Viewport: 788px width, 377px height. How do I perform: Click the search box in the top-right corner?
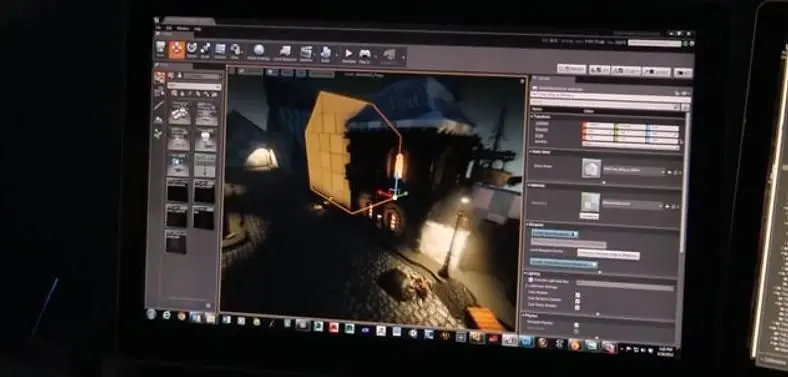(654, 43)
